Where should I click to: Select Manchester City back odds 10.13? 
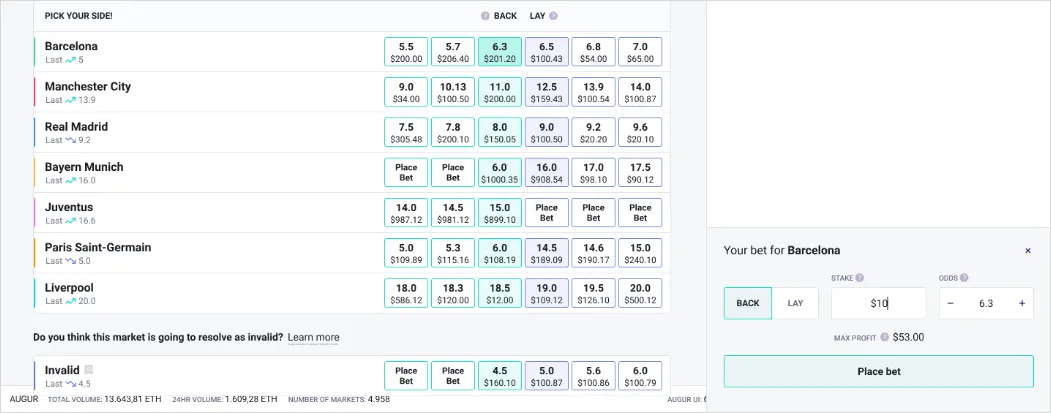click(453, 92)
